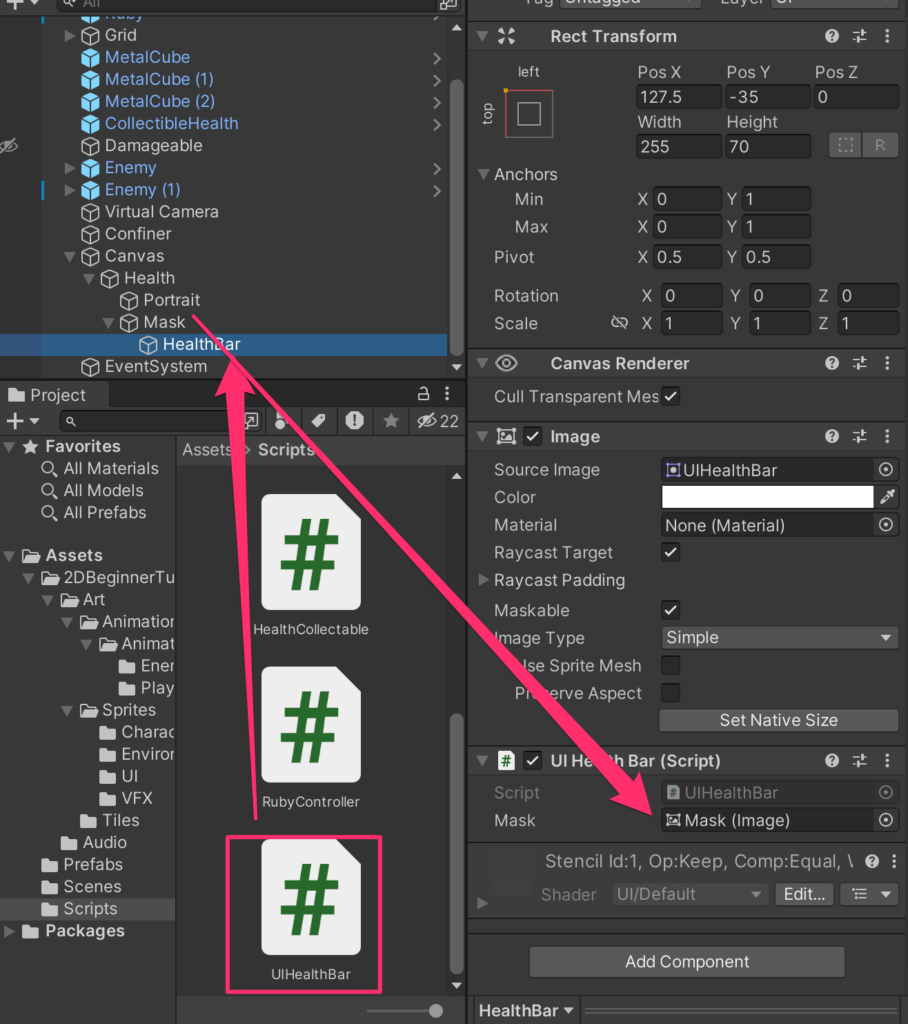
Task: Click the Pos X input field
Action: [x=679, y=97]
